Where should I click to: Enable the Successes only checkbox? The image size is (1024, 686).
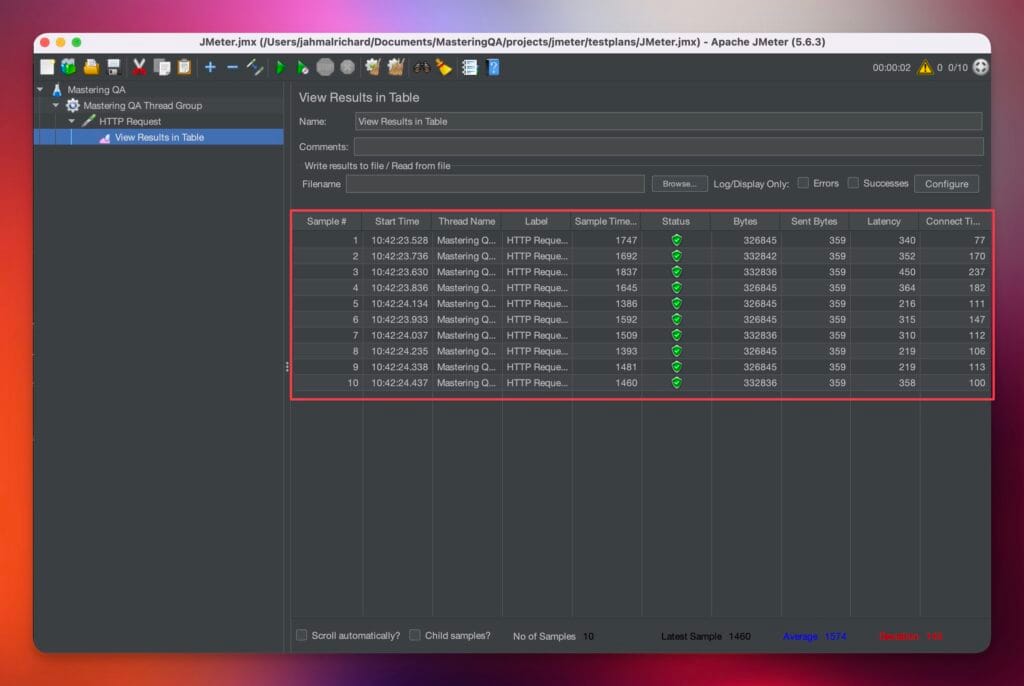pos(853,183)
